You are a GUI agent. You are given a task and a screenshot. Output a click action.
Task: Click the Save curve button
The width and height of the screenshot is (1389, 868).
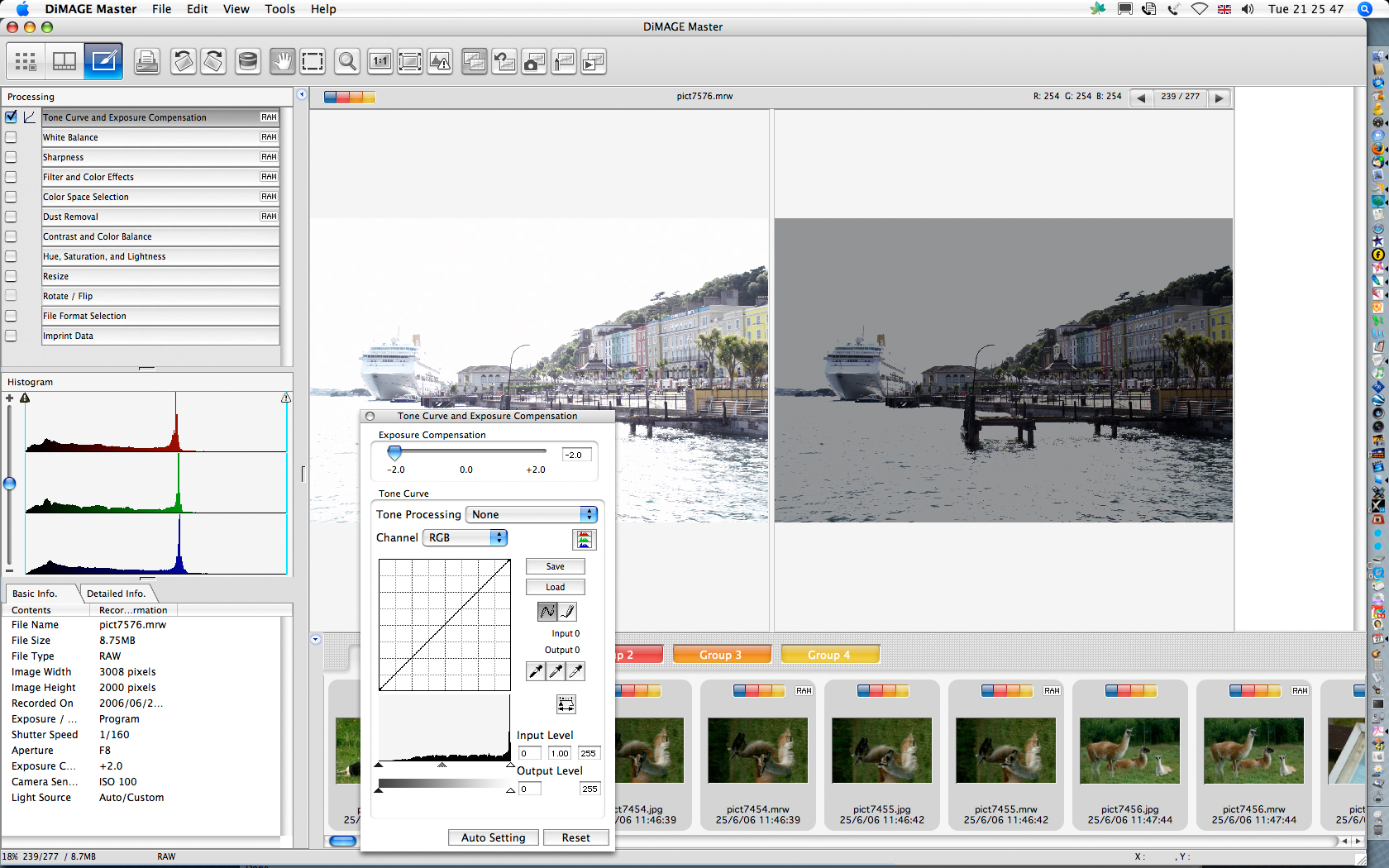[556, 566]
